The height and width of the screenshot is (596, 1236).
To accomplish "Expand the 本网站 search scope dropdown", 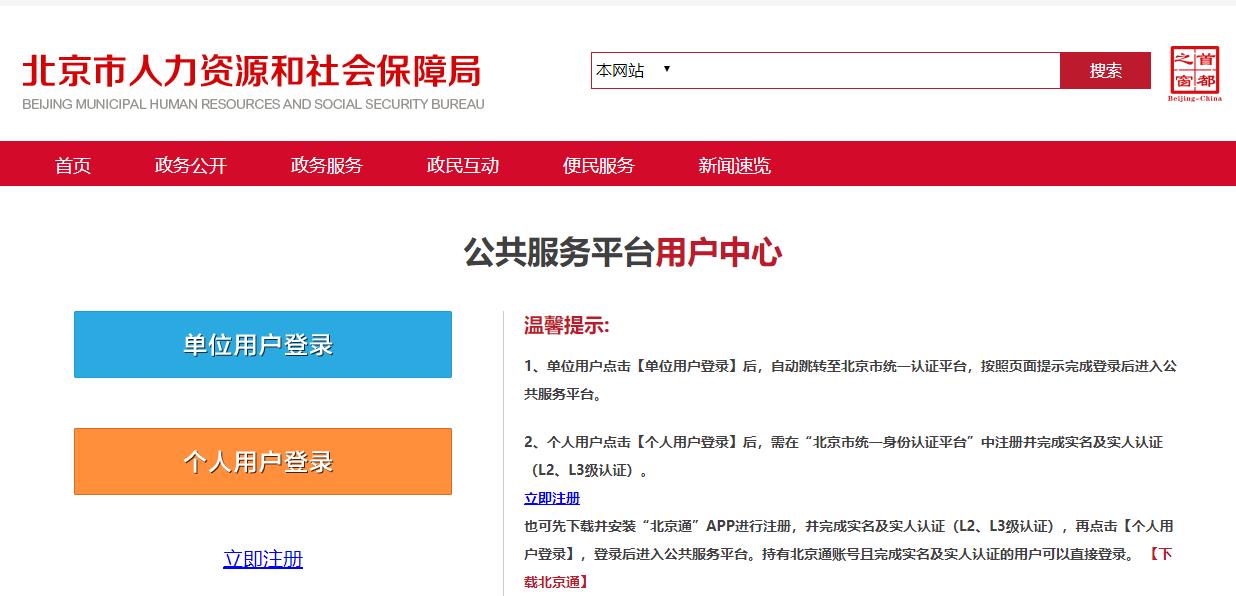I will [633, 71].
